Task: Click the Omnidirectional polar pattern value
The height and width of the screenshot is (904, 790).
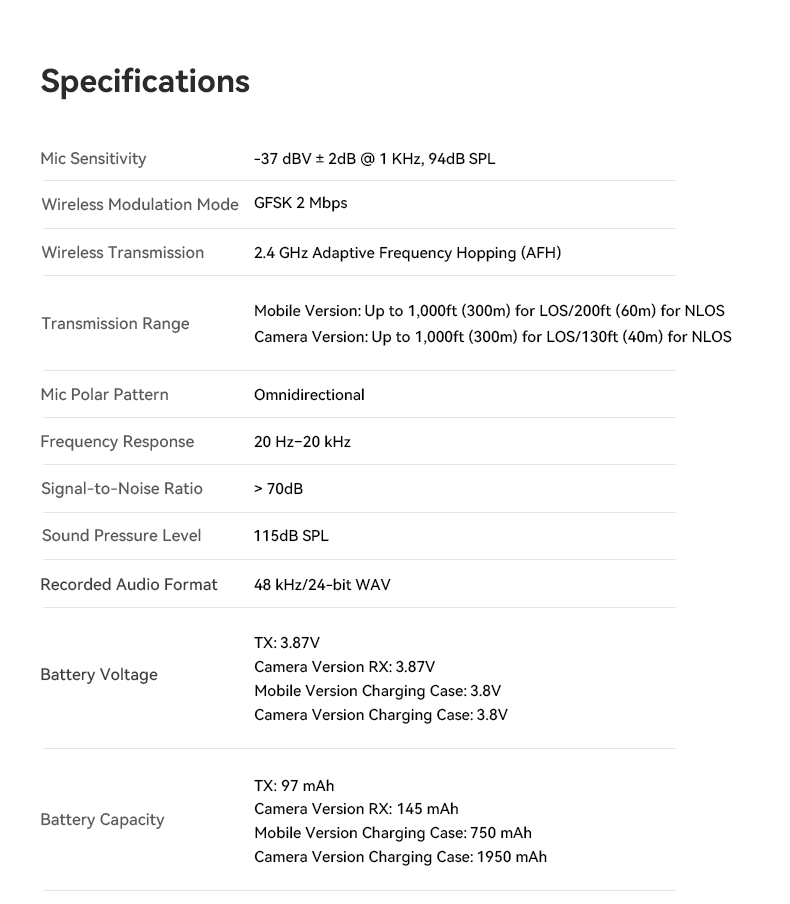Action: (309, 395)
